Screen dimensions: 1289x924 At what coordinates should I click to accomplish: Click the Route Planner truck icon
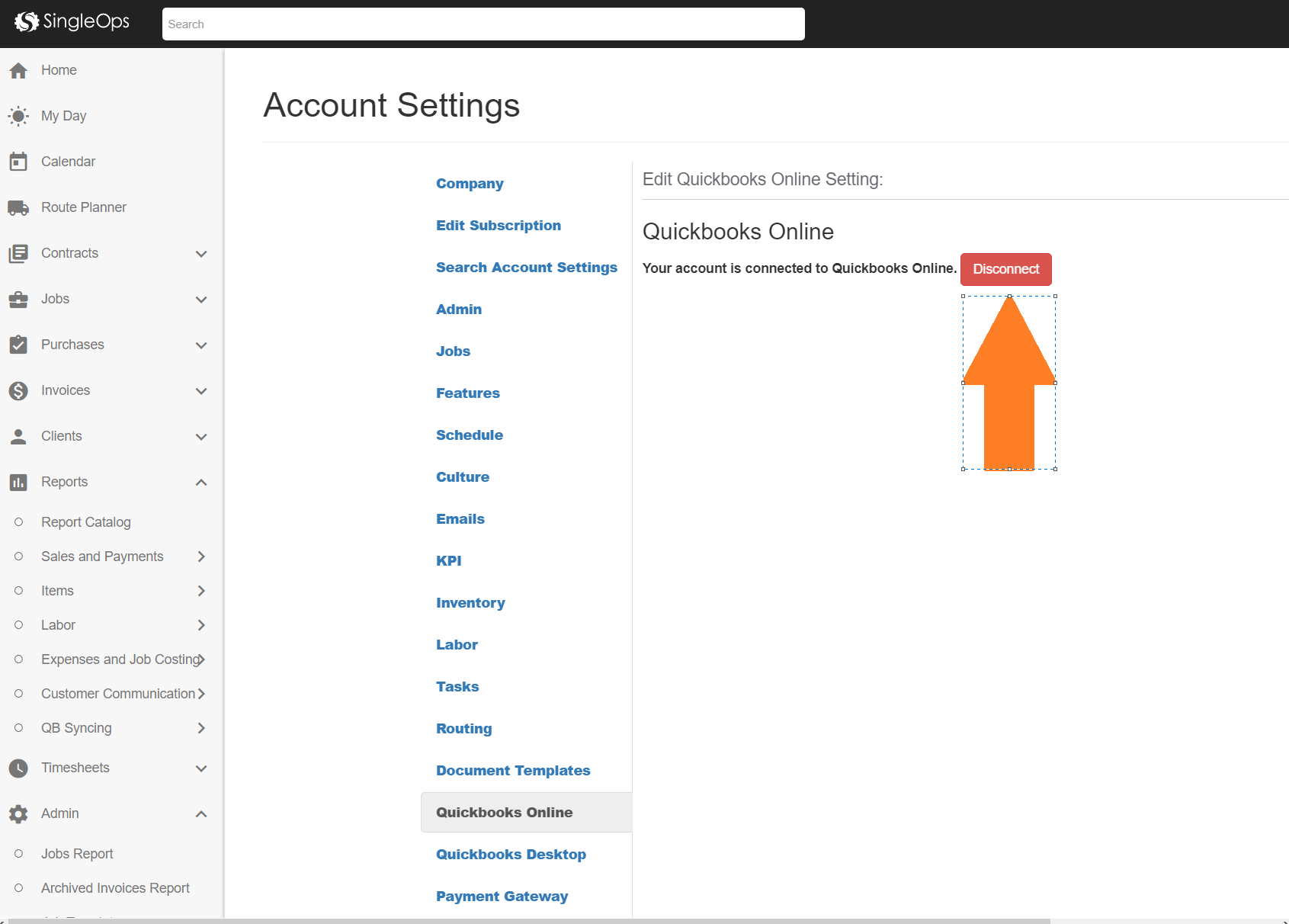pos(18,207)
